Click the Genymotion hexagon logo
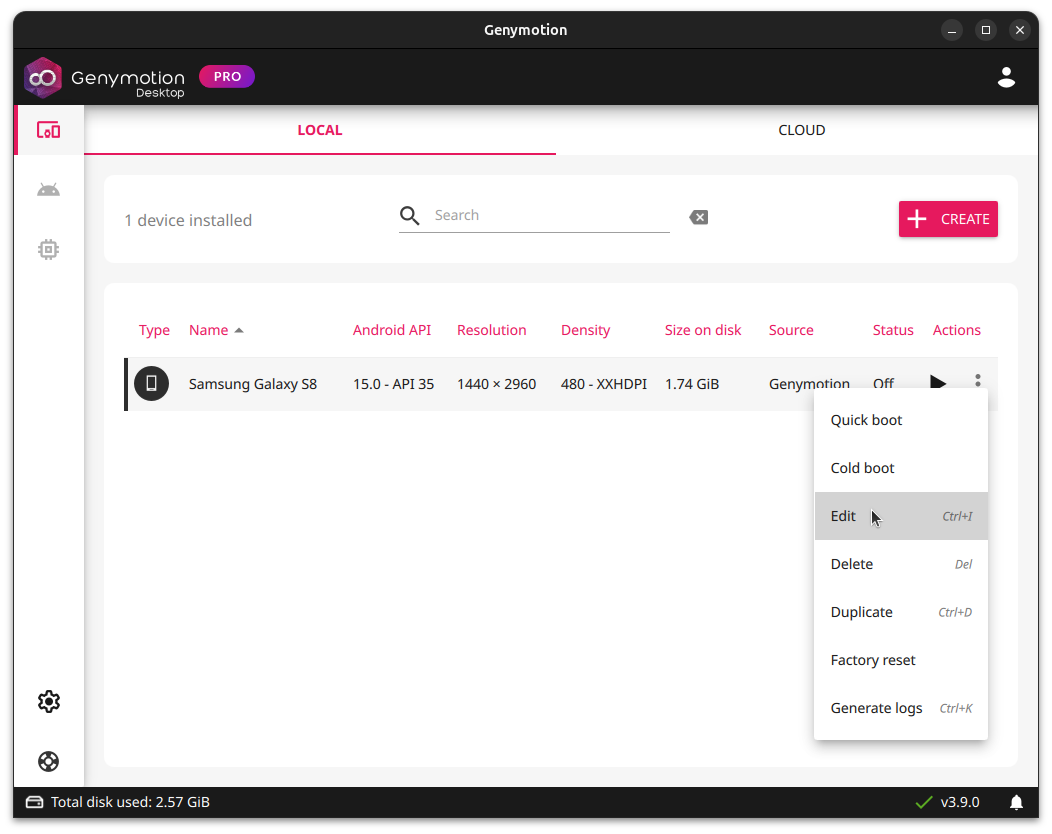 click(x=42, y=76)
